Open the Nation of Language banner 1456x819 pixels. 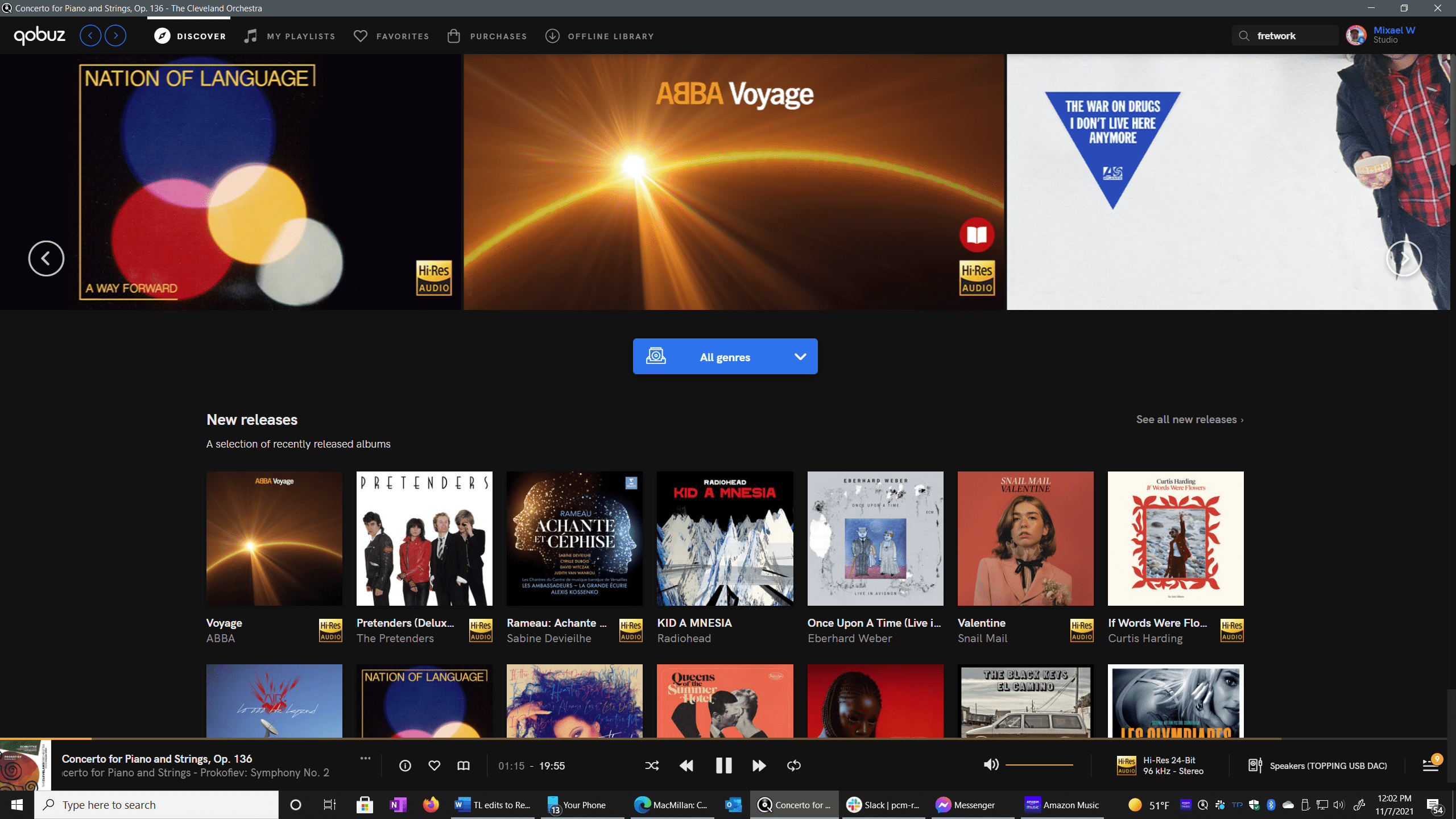230,182
